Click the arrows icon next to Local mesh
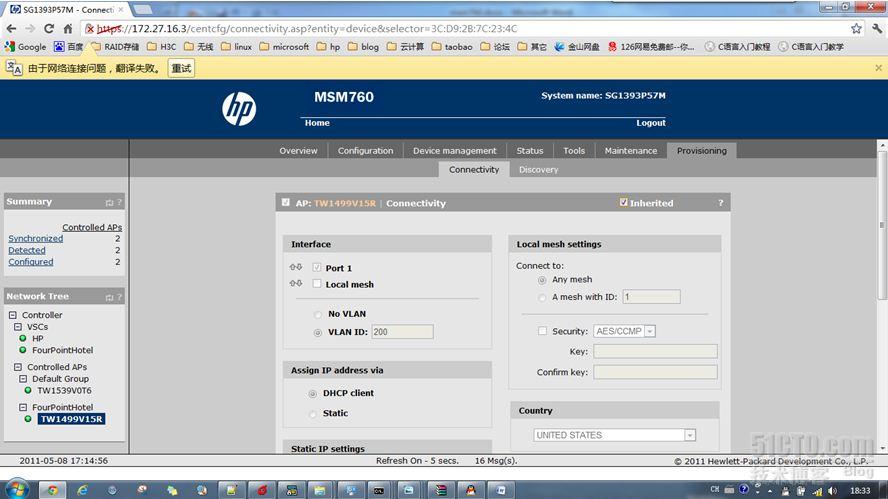The width and height of the screenshot is (888, 499). (296, 283)
